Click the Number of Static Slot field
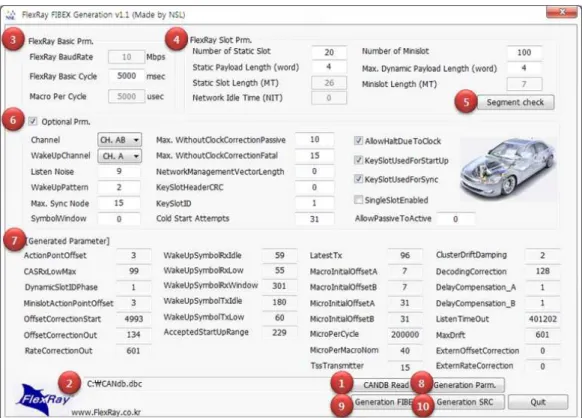The image size is (582, 418). point(329,52)
